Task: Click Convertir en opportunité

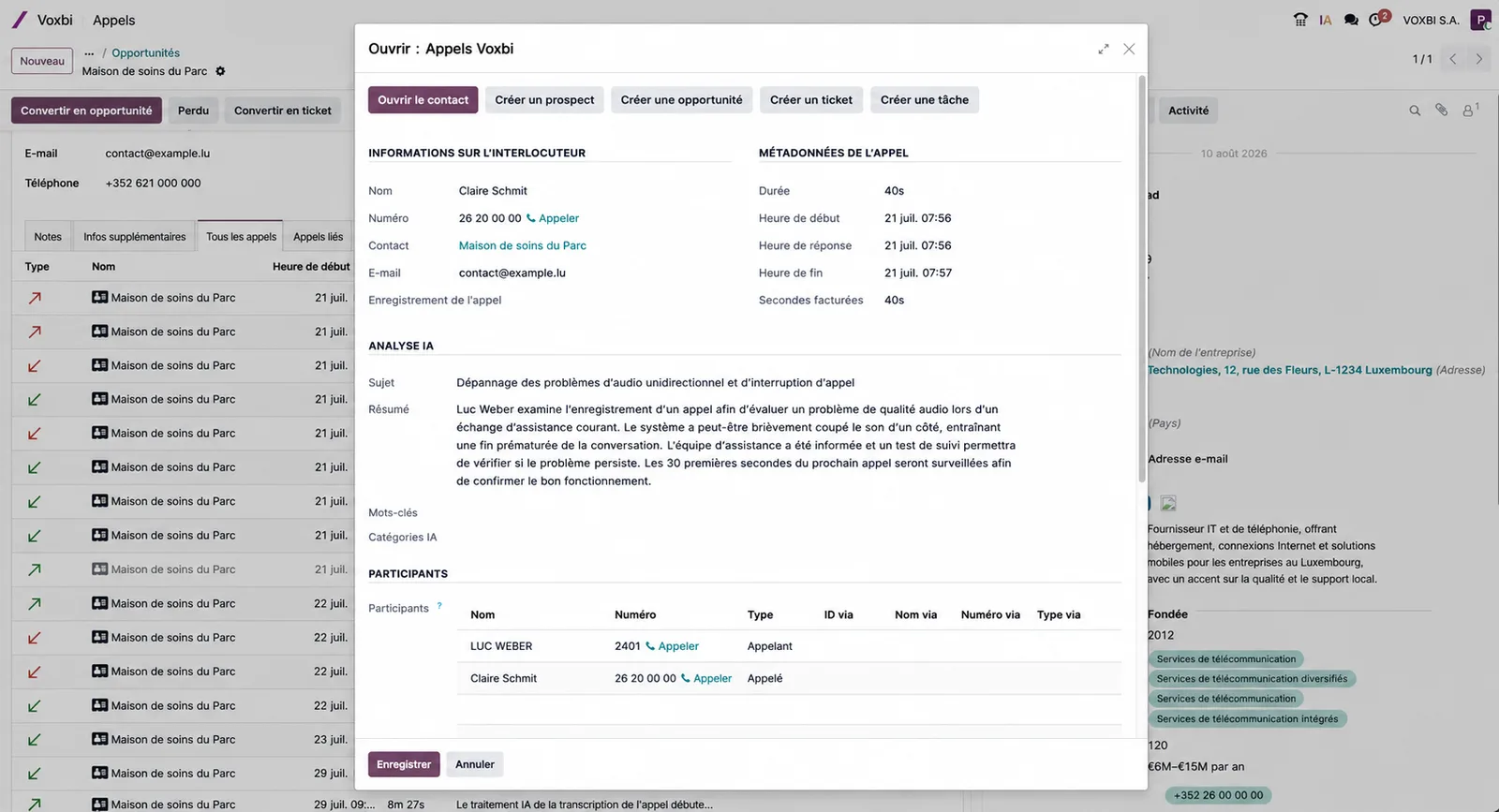Action: [86, 111]
